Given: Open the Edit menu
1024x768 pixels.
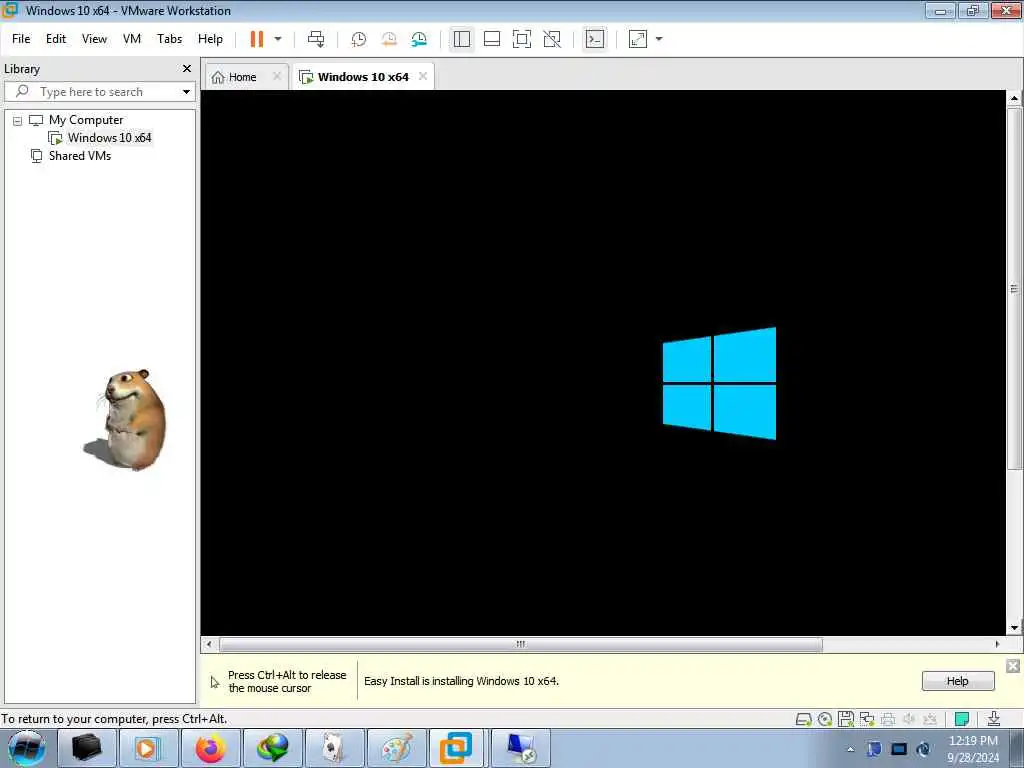Looking at the screenshot, I should point(56,39).
